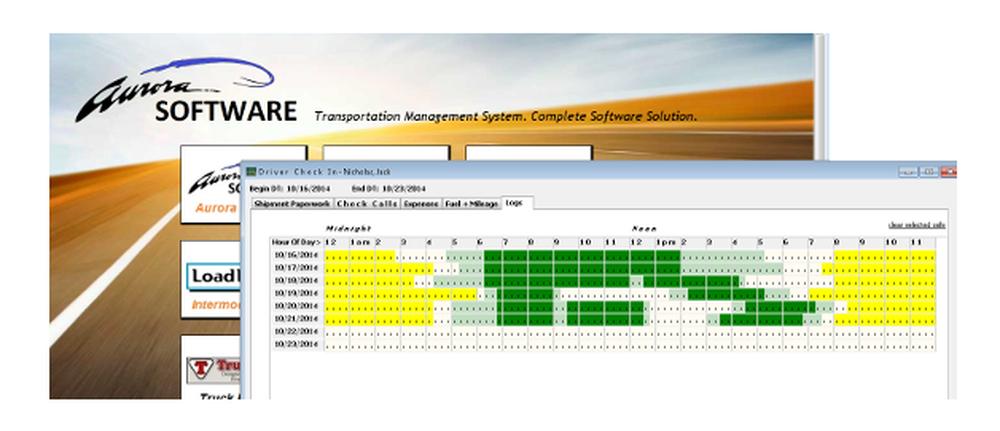
Task: Click the 1am empty cell in 10/23/2014 row
Action: pos(362,345)
